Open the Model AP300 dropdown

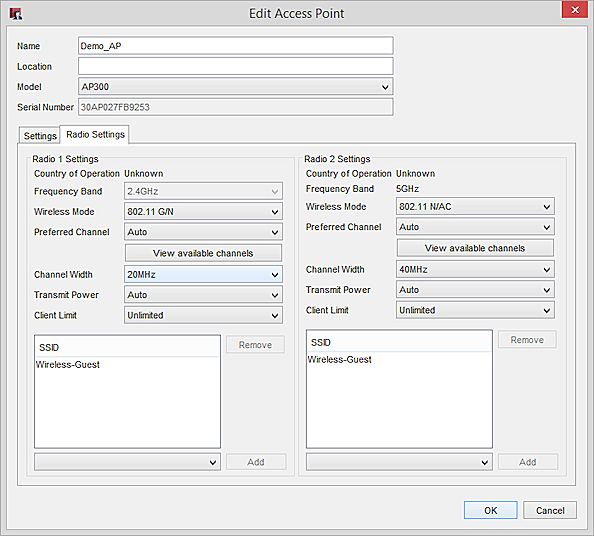tap(236, 87)
